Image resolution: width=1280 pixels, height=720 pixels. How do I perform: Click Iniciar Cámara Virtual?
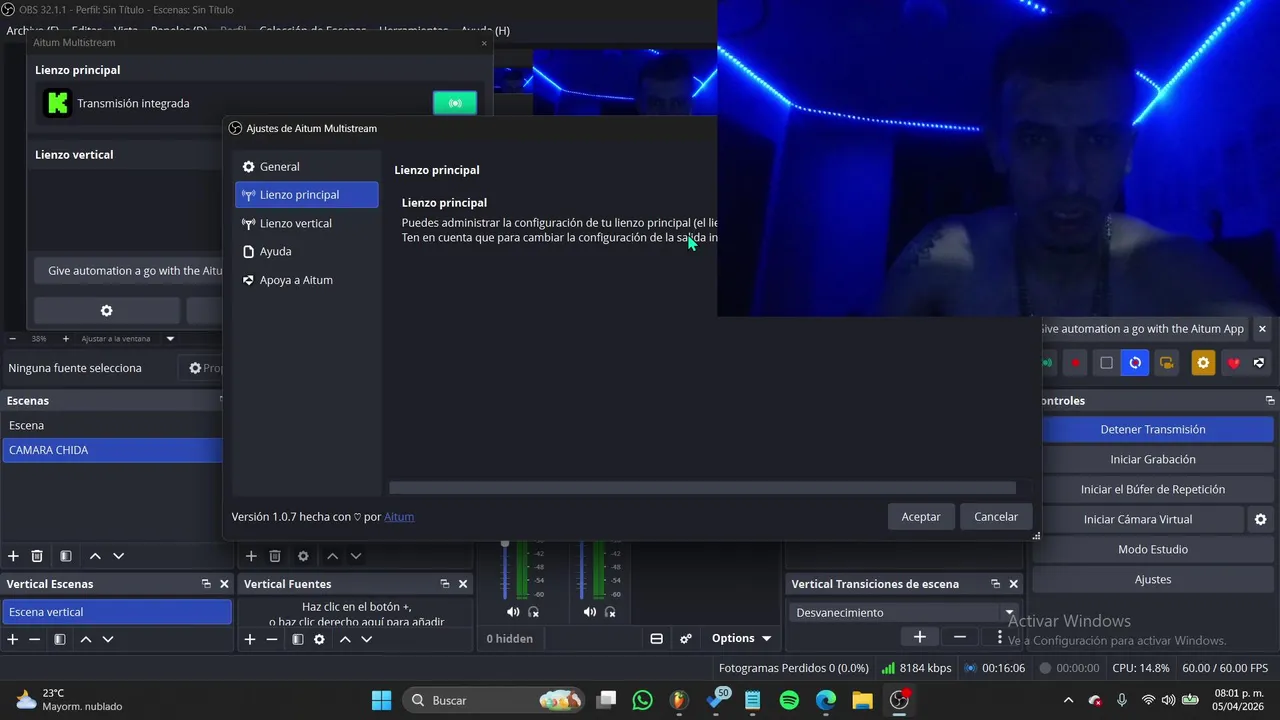[x=1138, y=519]
